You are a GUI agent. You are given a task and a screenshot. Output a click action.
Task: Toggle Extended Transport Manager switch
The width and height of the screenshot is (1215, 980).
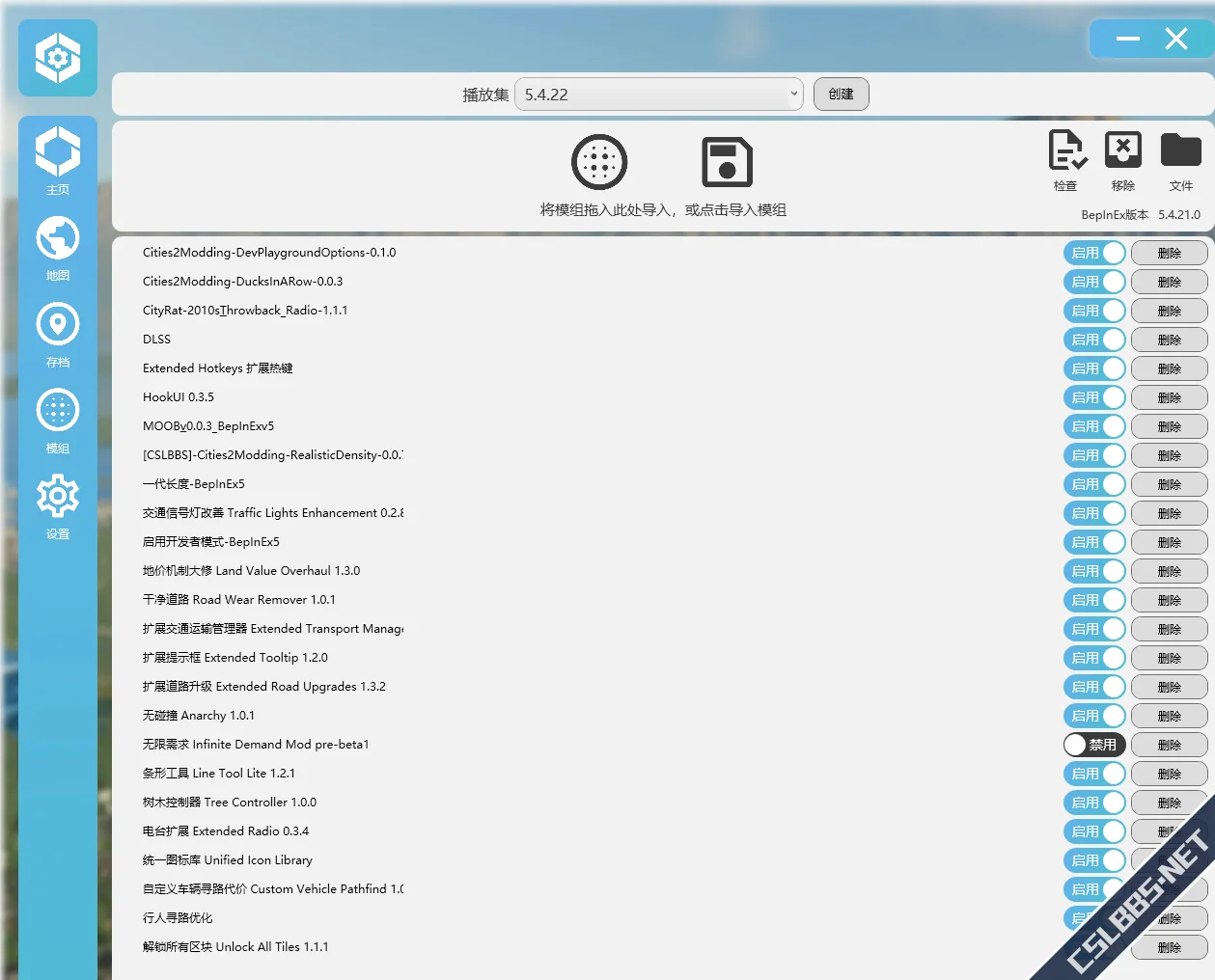[1095, 629]
